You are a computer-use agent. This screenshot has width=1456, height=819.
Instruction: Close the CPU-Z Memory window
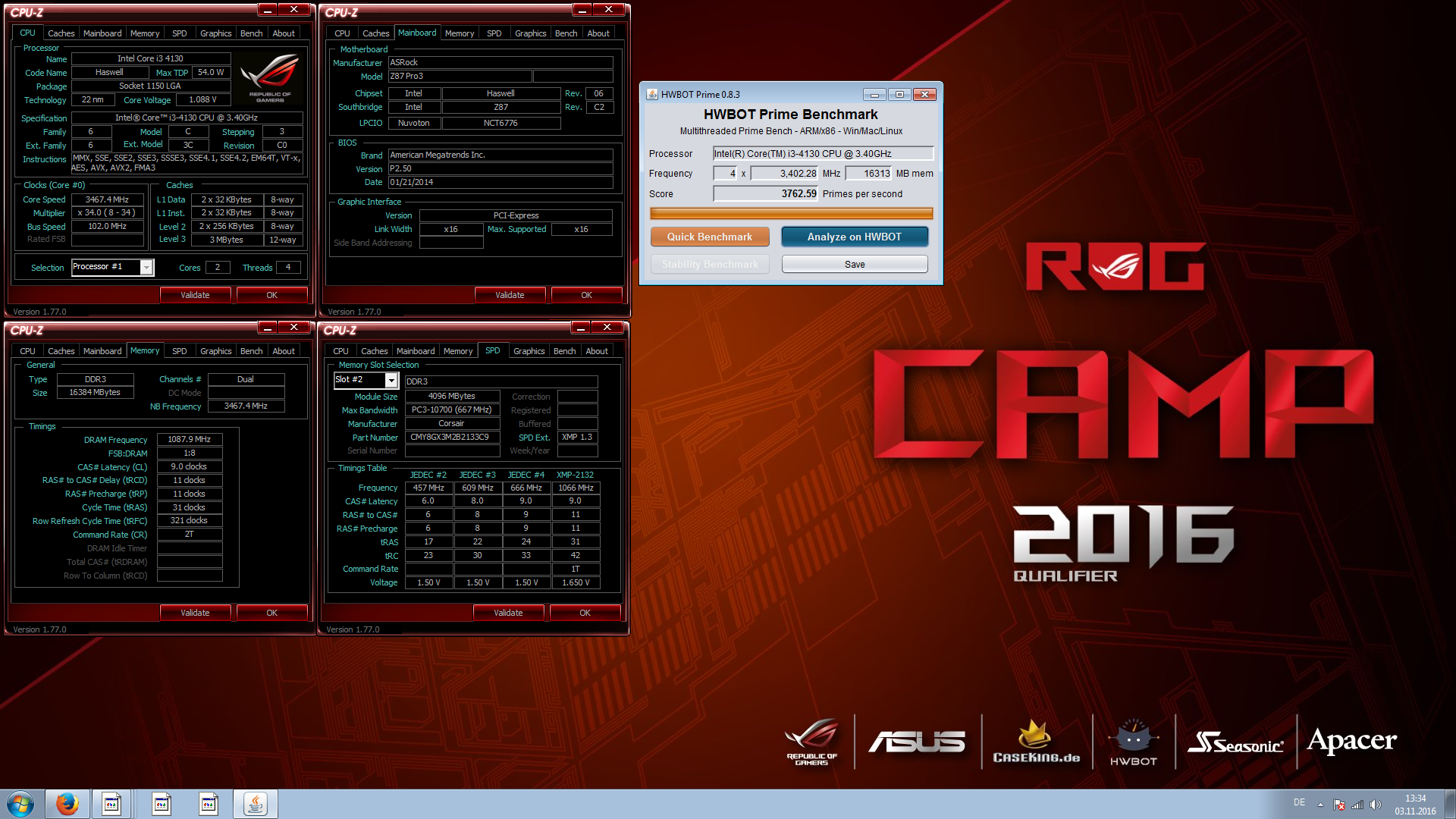tap(294, 327)
